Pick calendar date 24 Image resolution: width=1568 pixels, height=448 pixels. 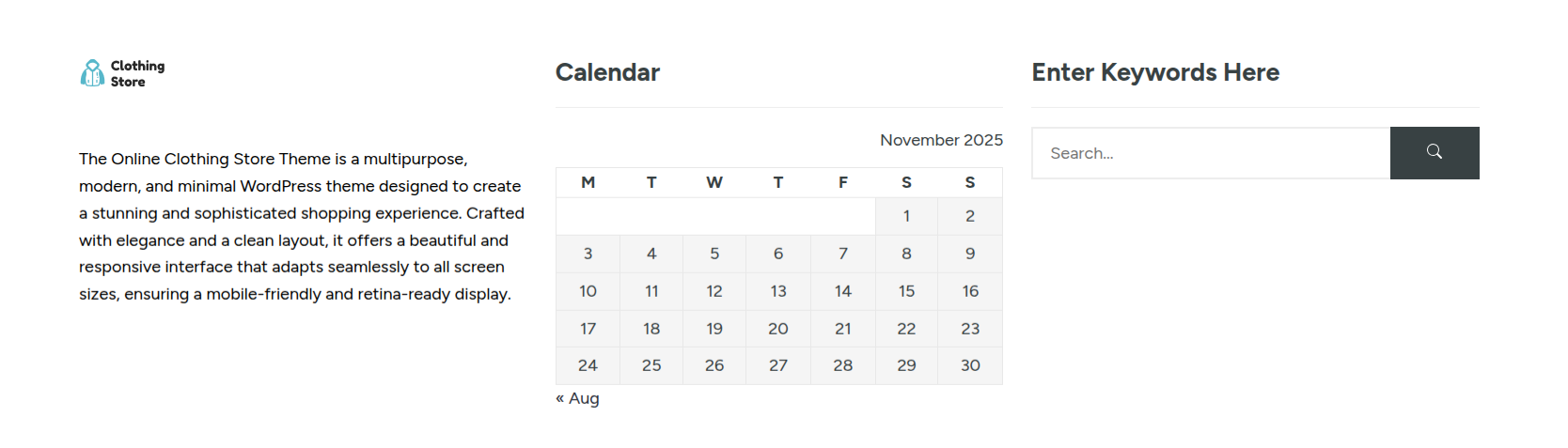[588, 365]
